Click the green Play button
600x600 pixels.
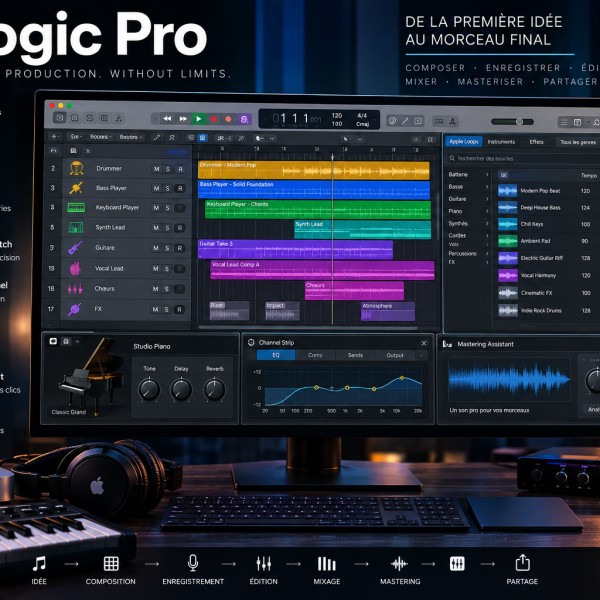(198, 119)
